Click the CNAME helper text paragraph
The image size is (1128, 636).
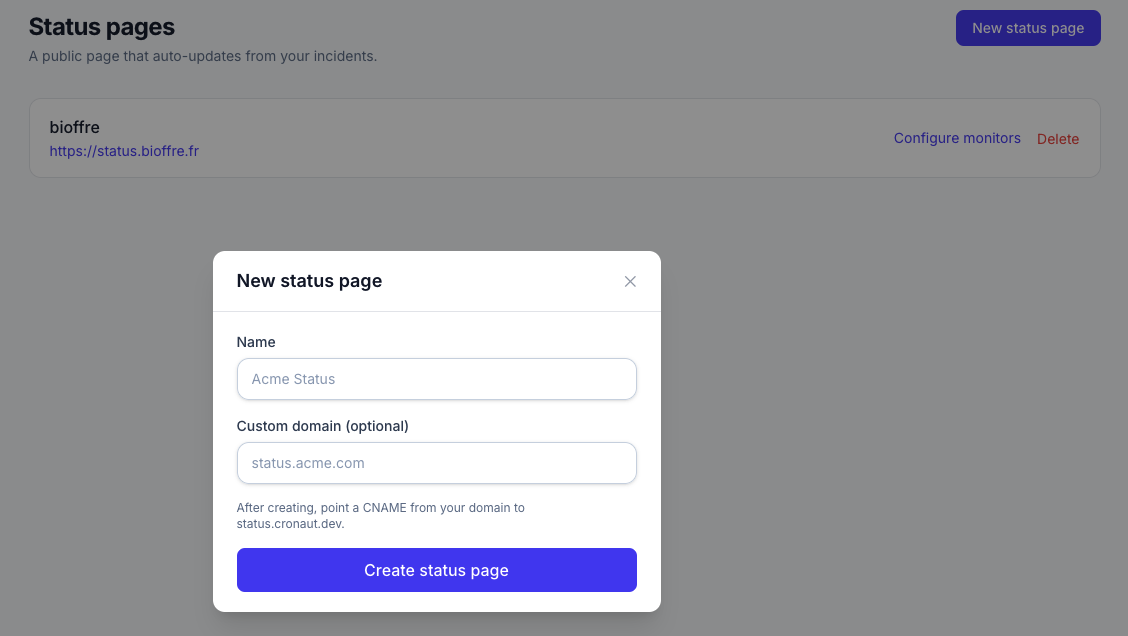381,516
